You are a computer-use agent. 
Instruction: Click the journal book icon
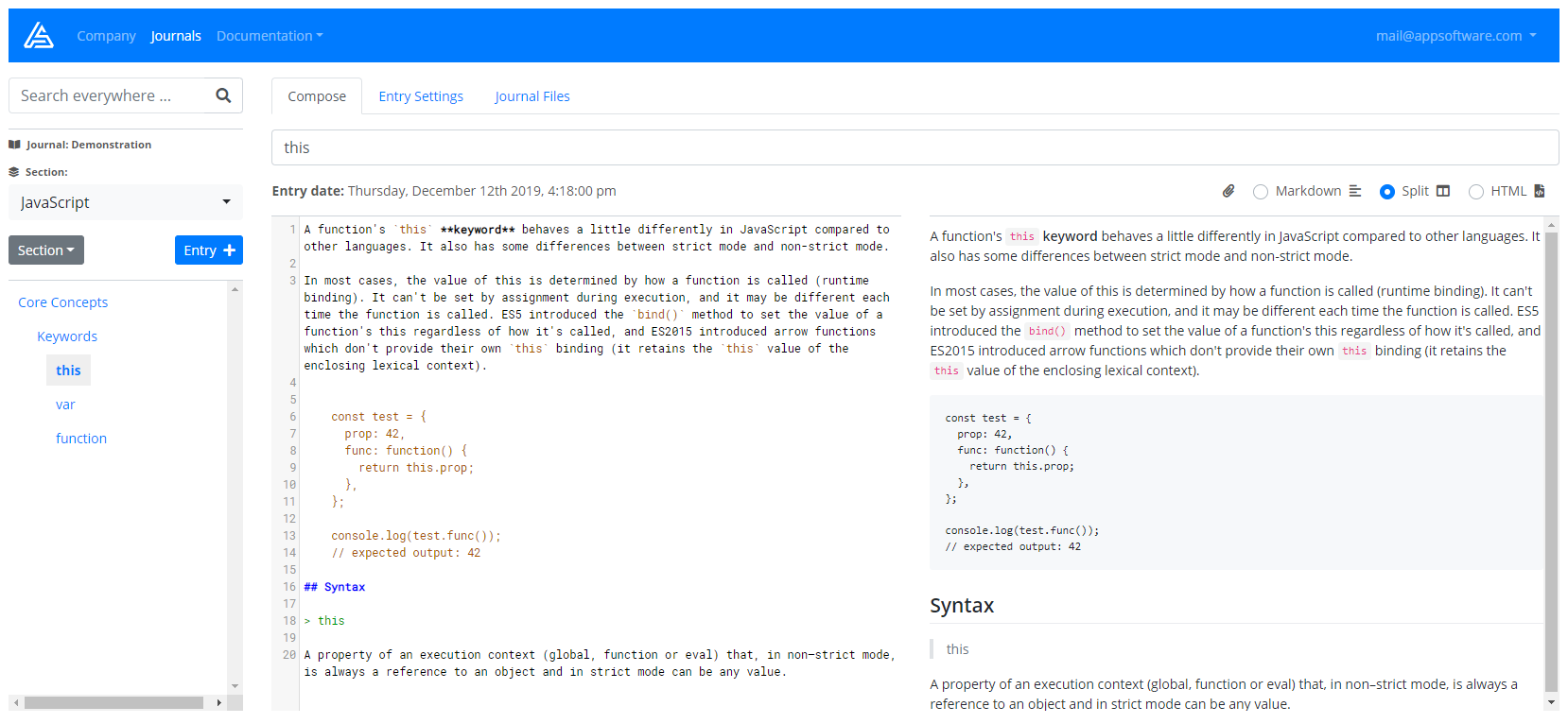pyautogui.click(x=14, y=145)
